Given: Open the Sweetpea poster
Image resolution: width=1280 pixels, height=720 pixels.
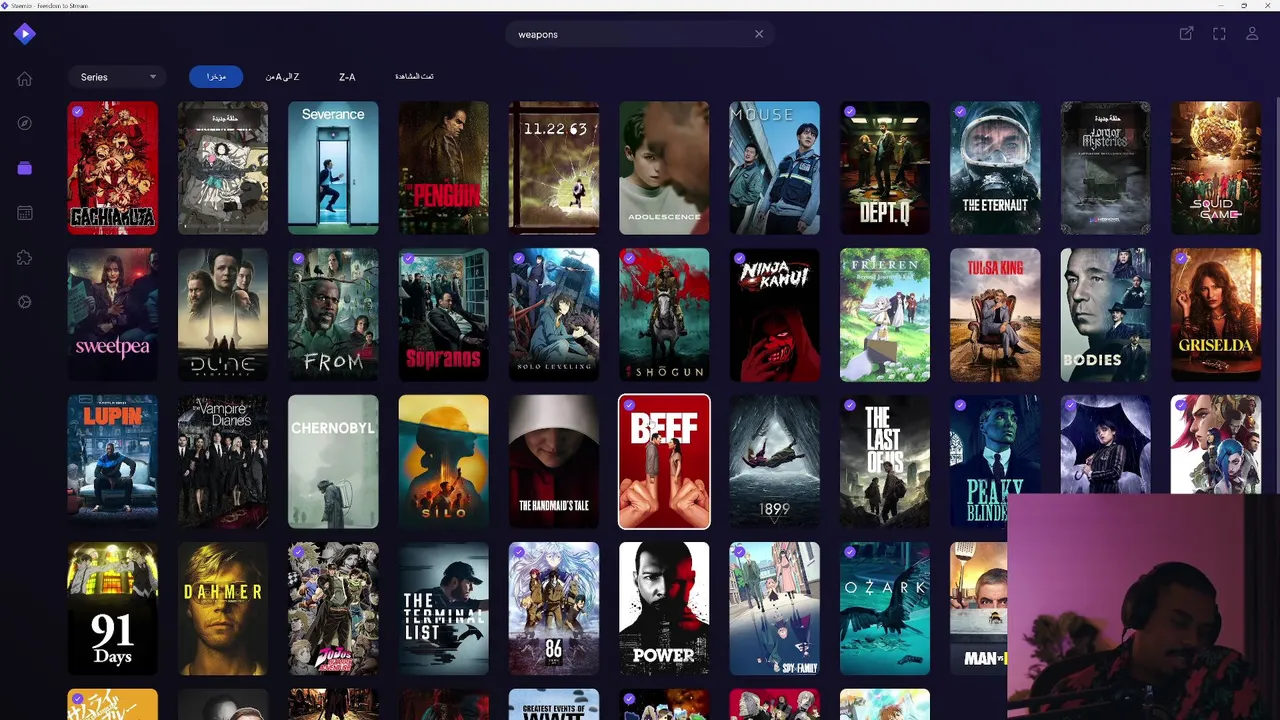Looking at the screenshot, I should click(112, 315).
